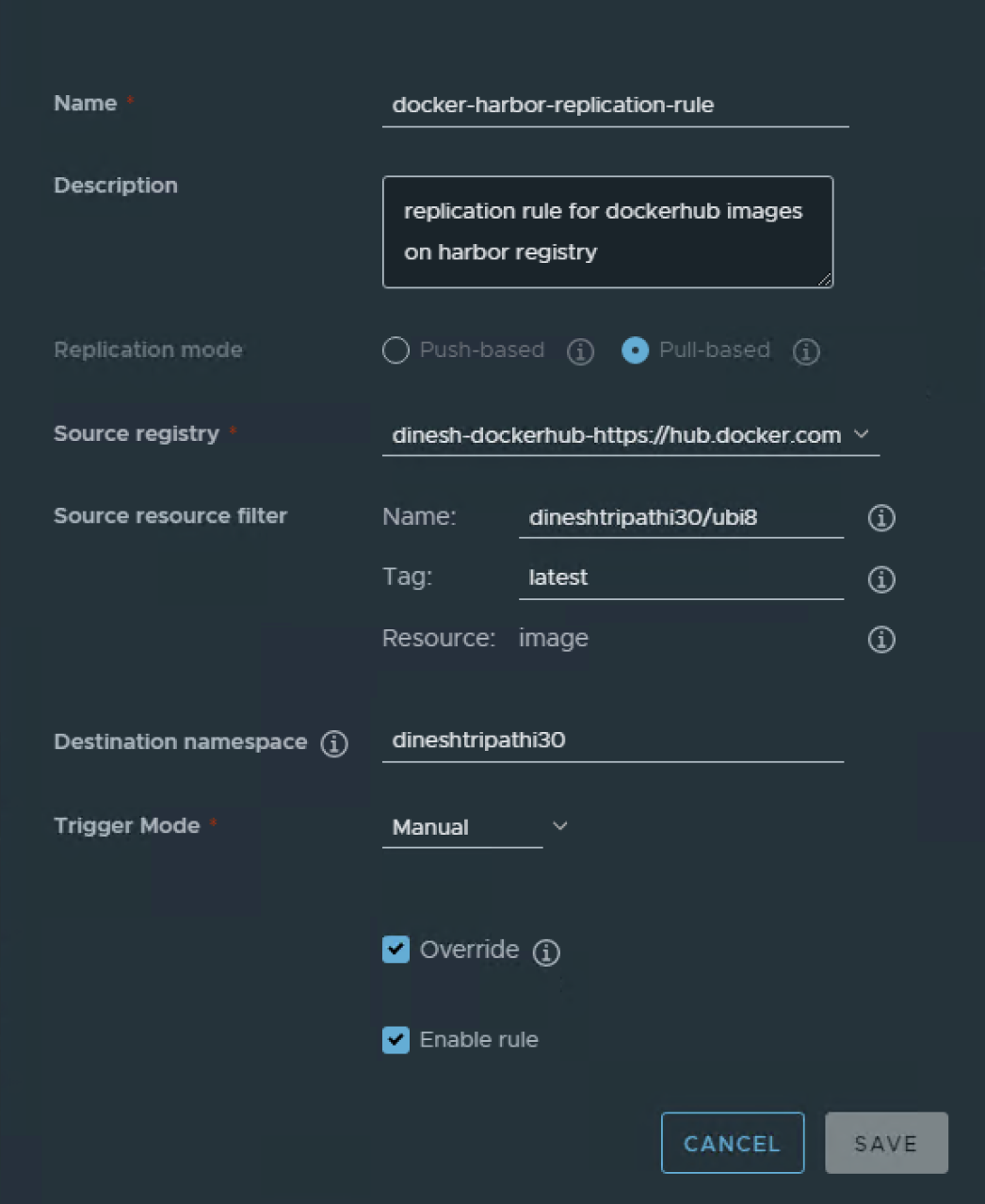
Task: Click the Tag filter input field
Action: 680,578
